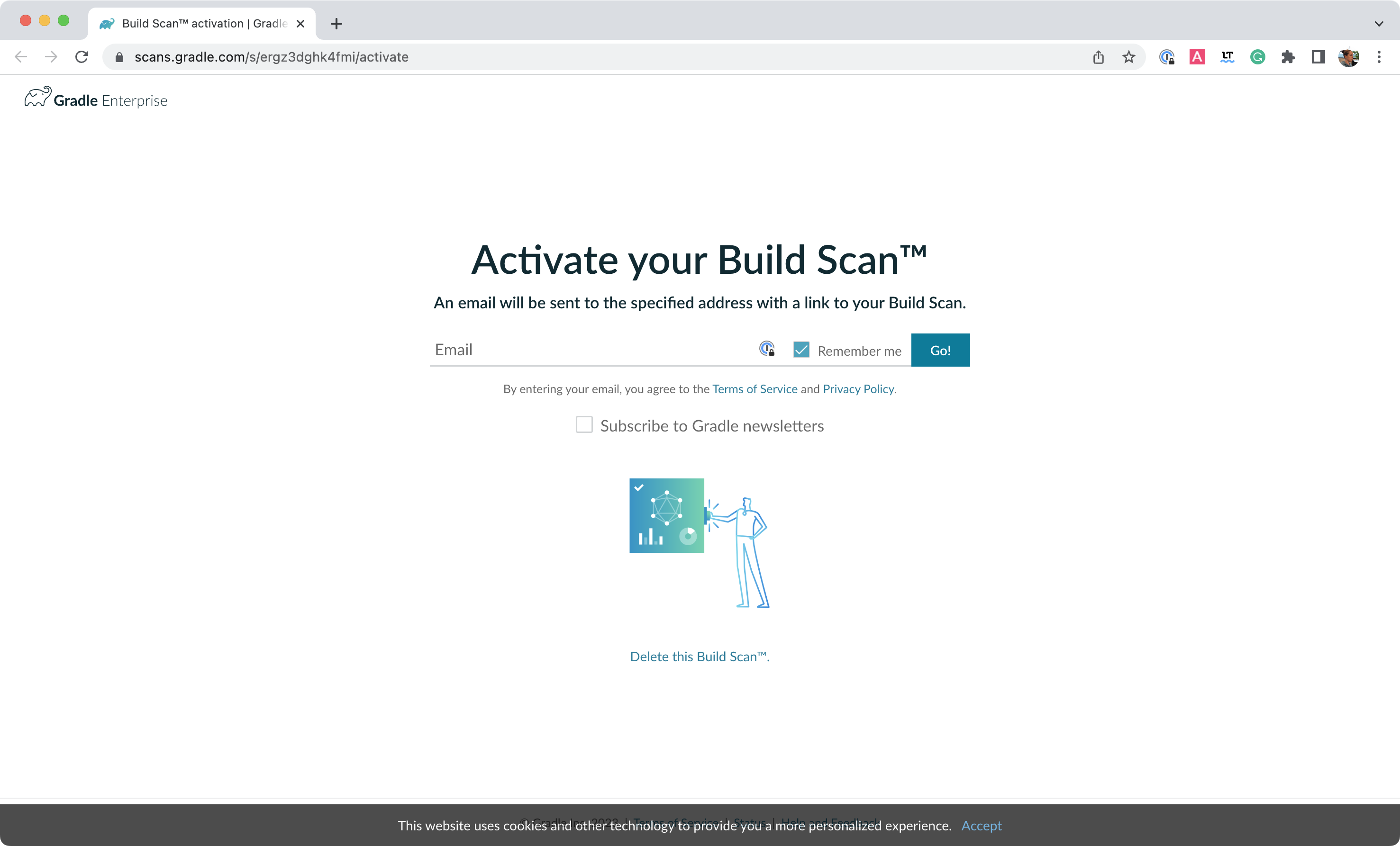
Task: Click the yellow minimize window button
Action: (45, 20)
